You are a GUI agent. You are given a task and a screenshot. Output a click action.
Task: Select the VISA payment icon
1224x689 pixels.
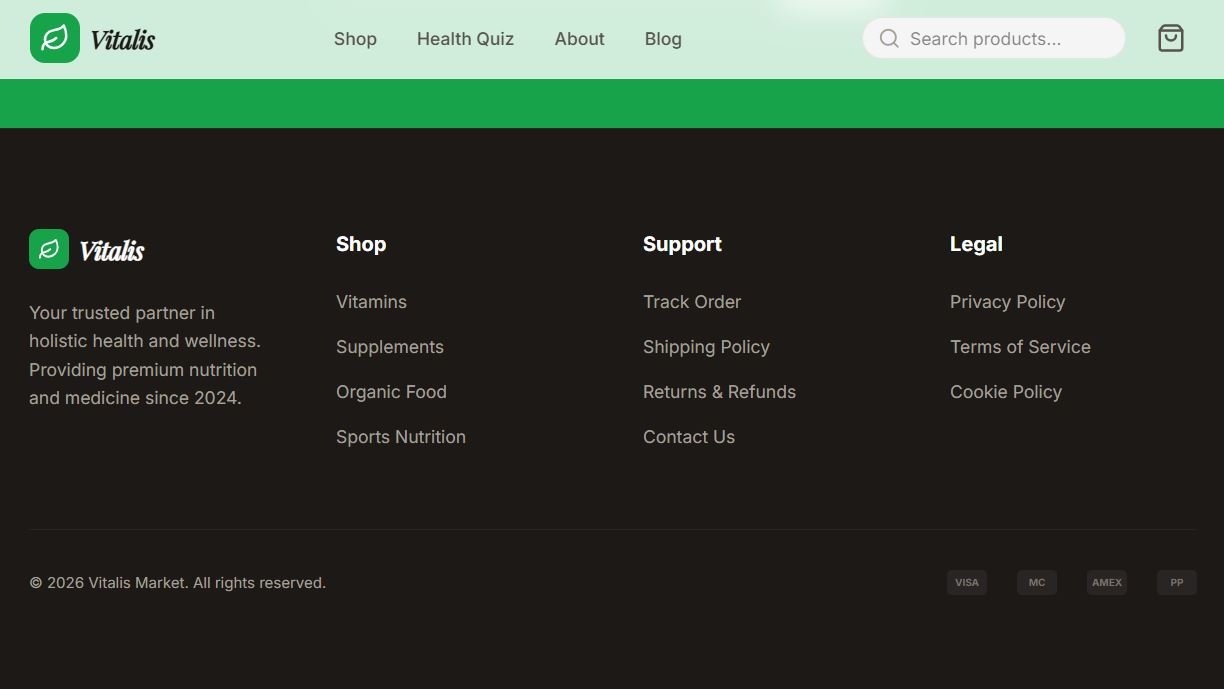click(x=966, y=582)
